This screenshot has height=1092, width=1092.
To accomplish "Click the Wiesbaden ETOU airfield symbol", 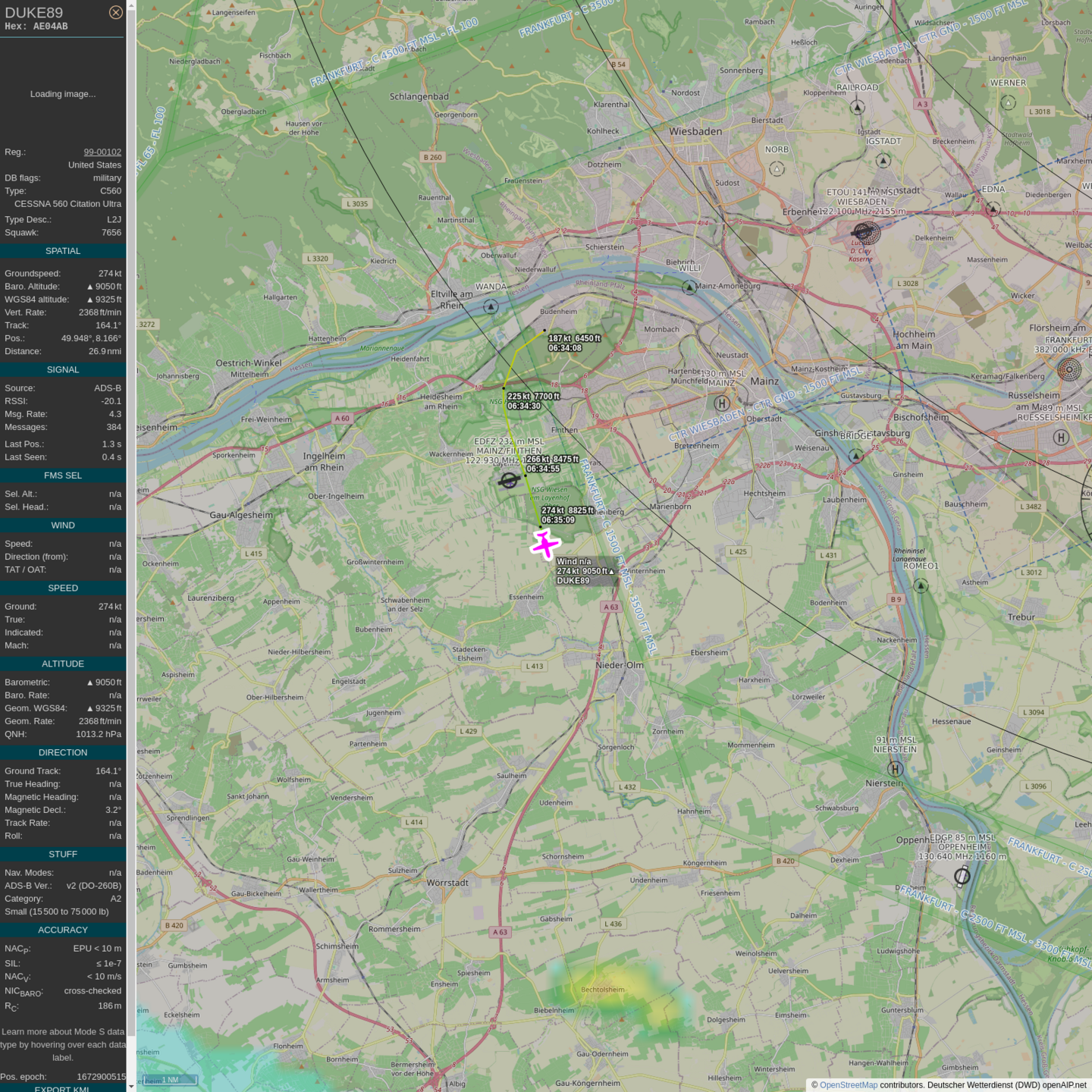I will [x=865, y=232].
